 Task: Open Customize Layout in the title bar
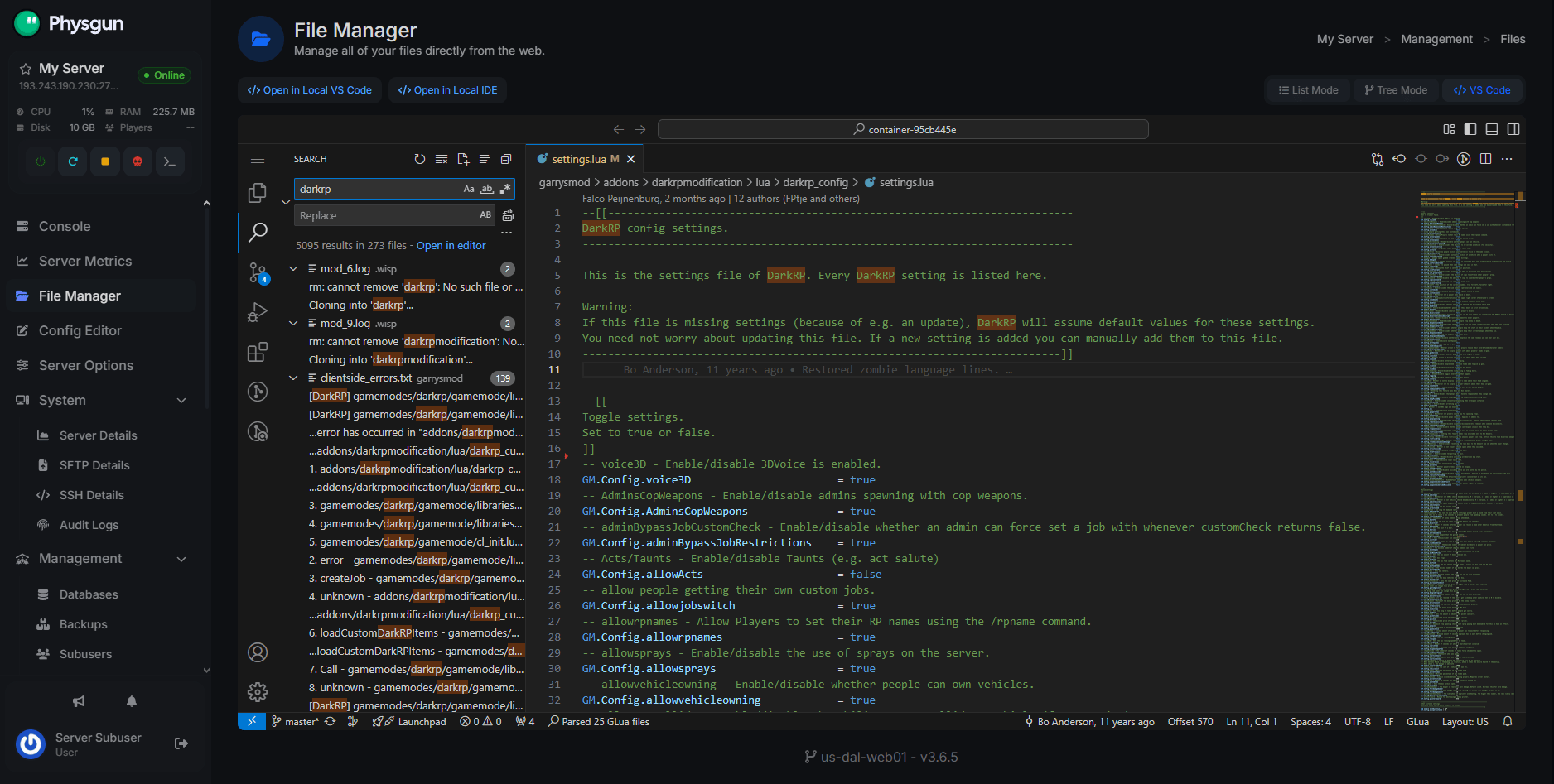pos(1449,129)
